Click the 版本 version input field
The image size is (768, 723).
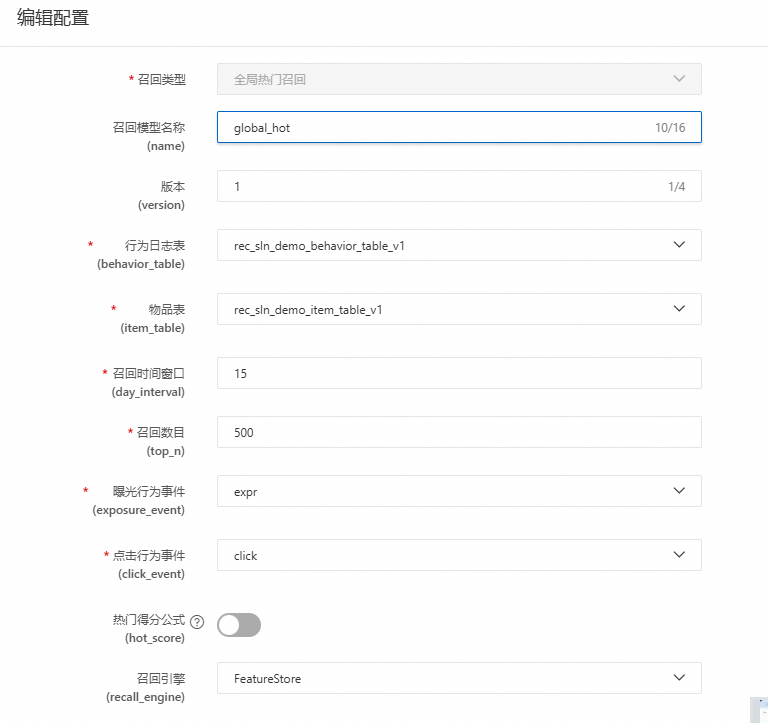[x=459, y=186]
